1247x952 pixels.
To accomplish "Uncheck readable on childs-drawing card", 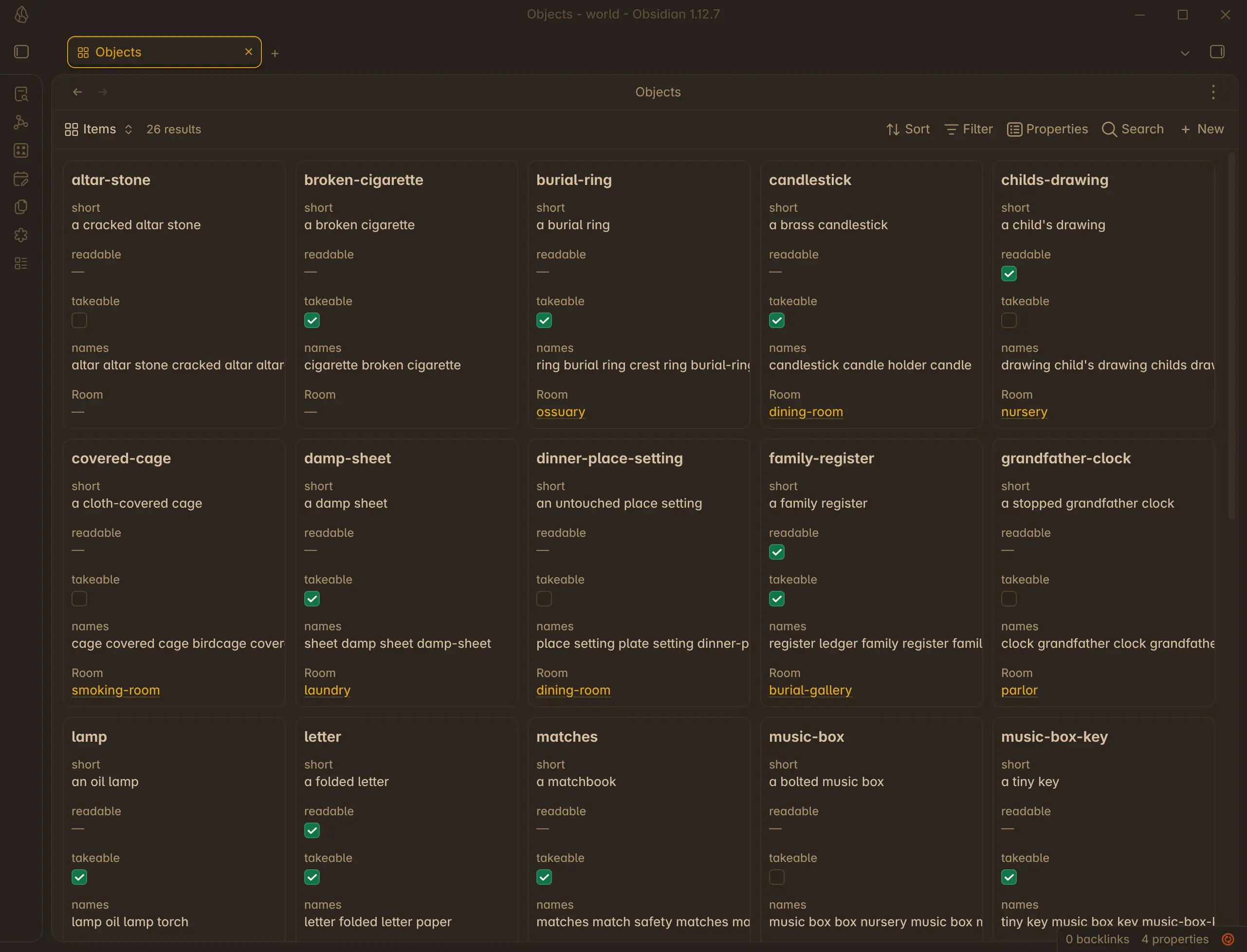I will (x=1009, y=274).
